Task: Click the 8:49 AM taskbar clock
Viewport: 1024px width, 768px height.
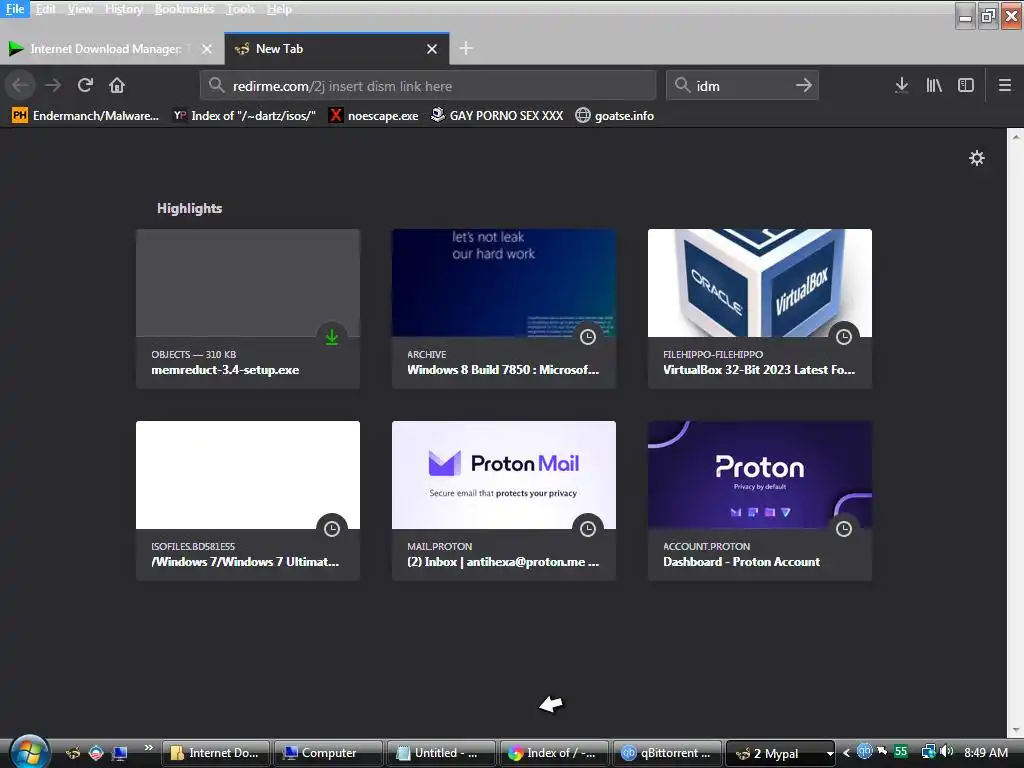Action: [x=985, y=753]
